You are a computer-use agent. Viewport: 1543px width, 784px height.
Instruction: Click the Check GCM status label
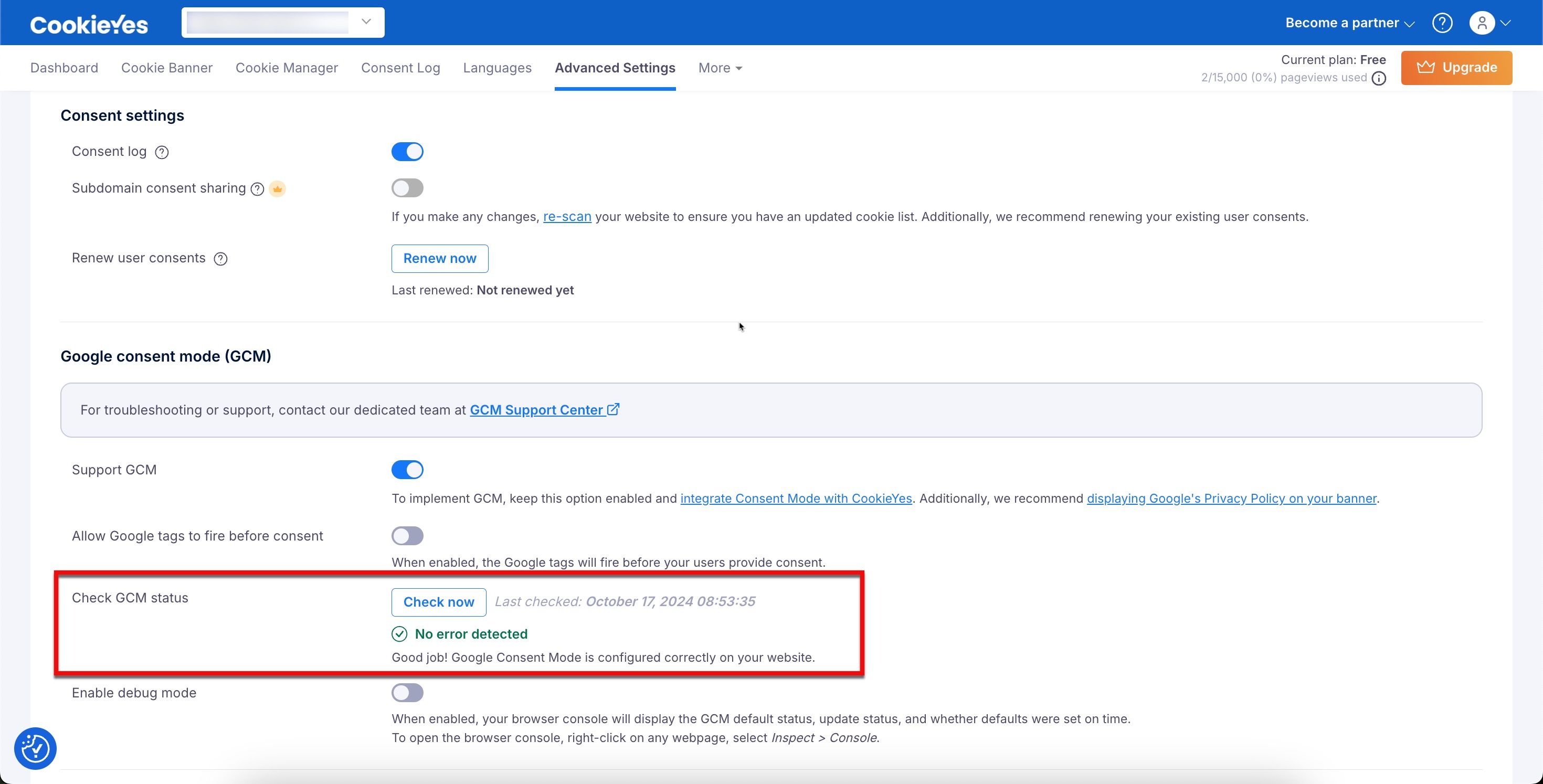130,598
